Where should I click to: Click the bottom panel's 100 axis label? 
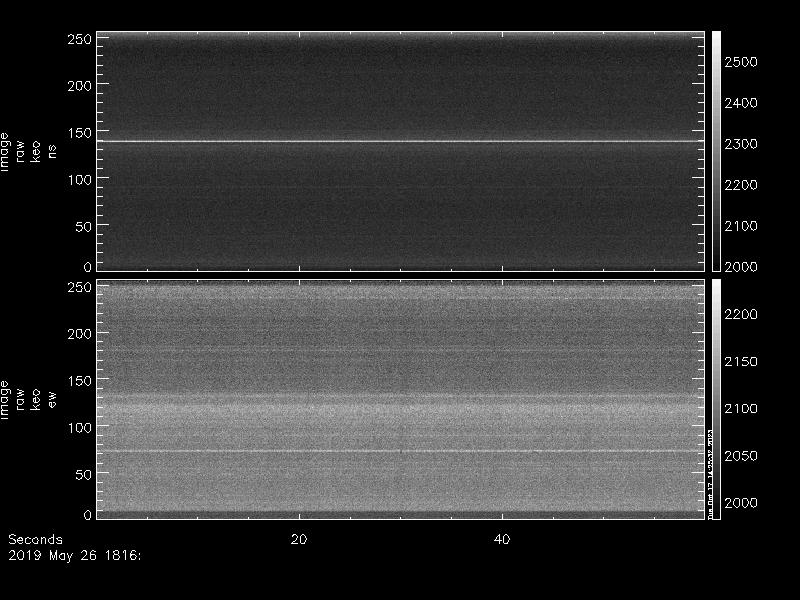coord(79,428)
